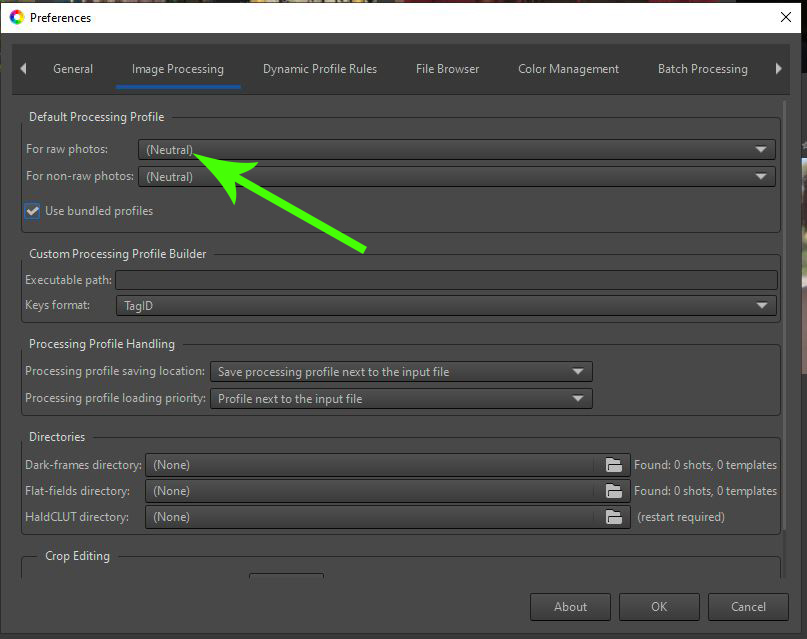807x639 pixels.
Task: Open the File Browser tab
Action: 447,69
